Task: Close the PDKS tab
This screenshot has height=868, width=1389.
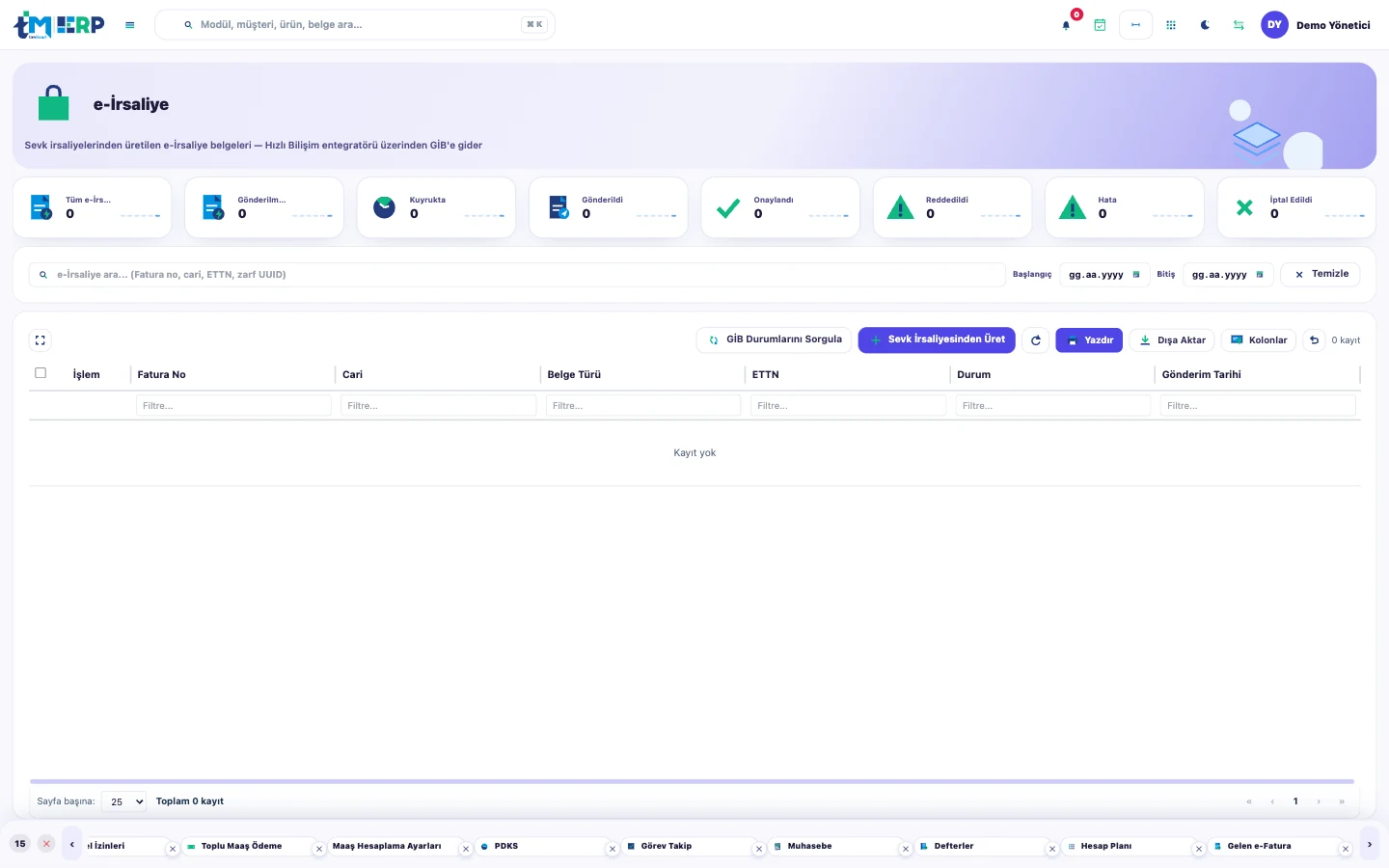Action: (x=612, y=850)
